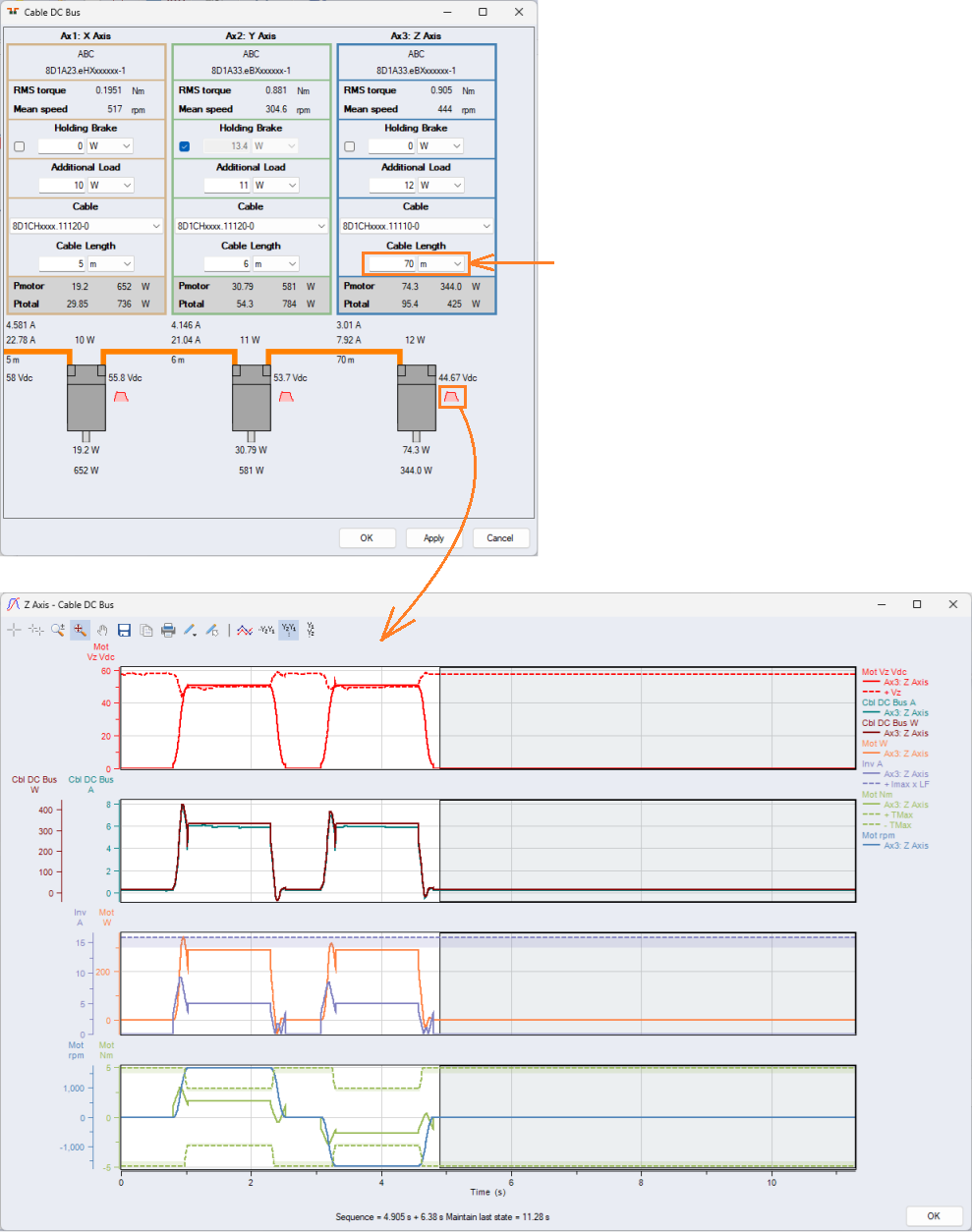
Task: Click Apply in Cable DC Bus dialog
Action: point(433,538)
